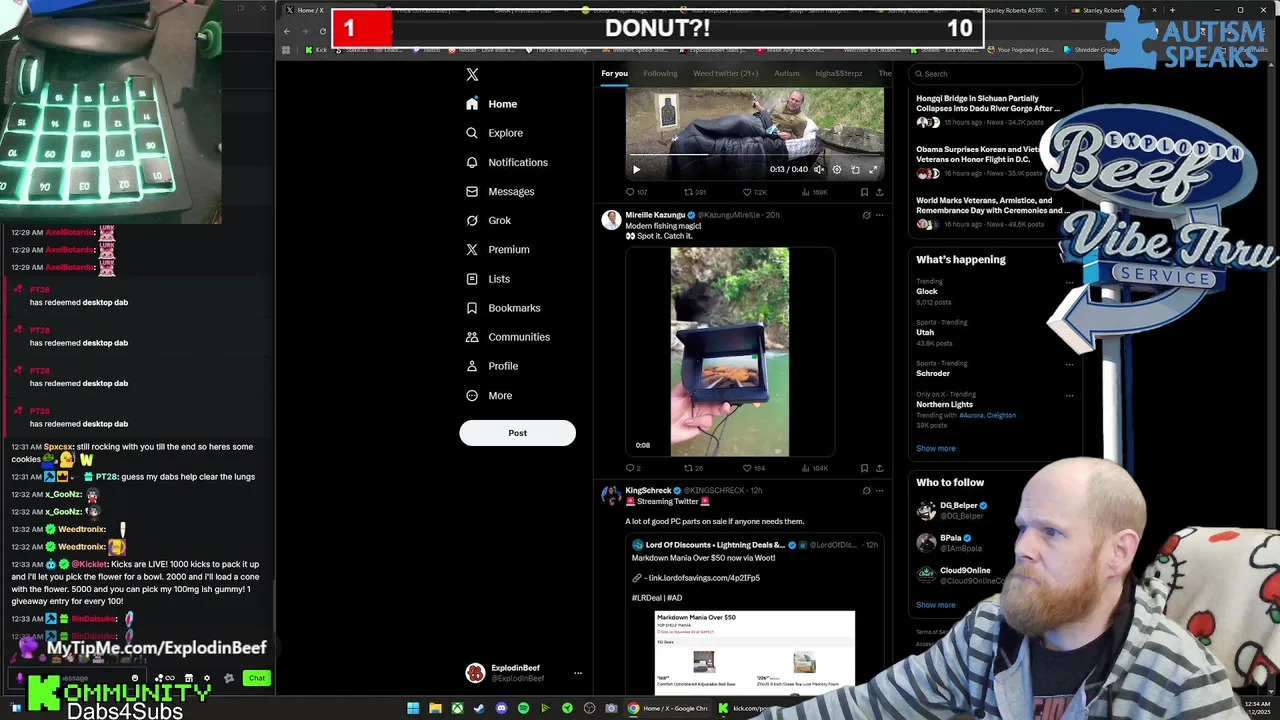Seek on the top video's progress bar
The image size is (1280, 720).
(754, 156)
